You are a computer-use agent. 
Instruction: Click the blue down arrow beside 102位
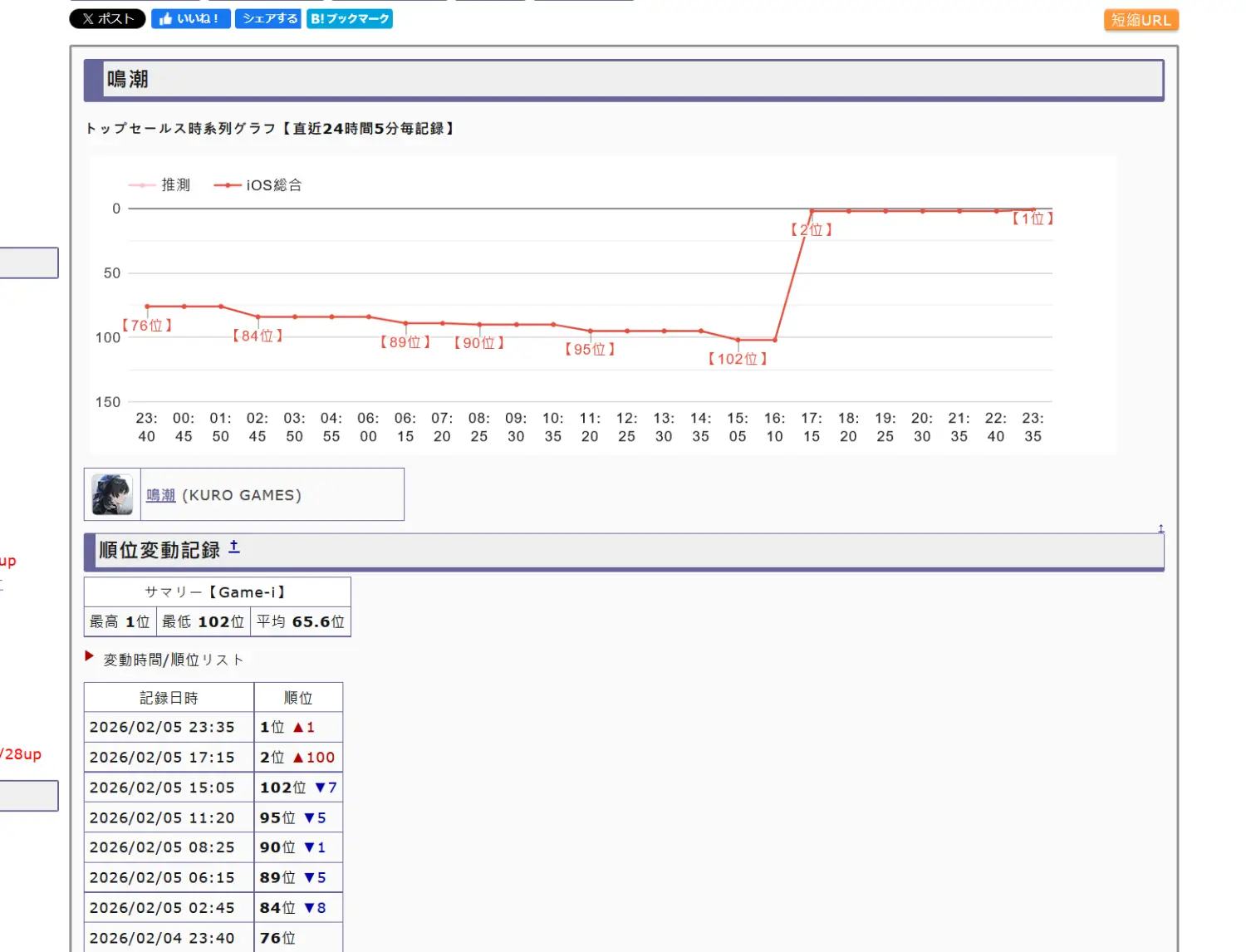coord(320,788)
